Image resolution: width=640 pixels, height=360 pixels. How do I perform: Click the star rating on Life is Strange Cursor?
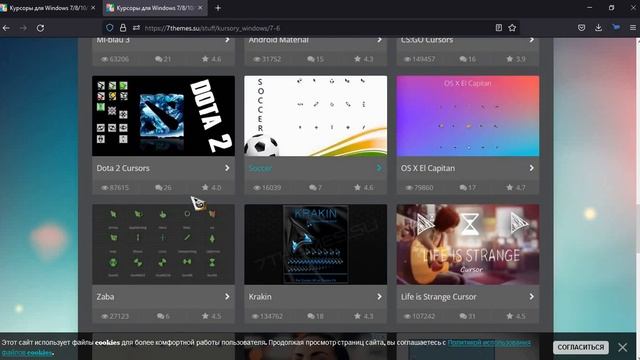[509, 316]
